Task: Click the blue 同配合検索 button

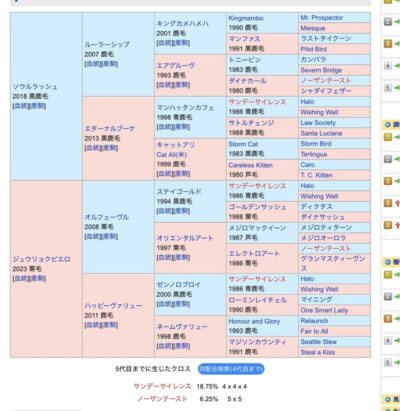Action: [231, 369]
